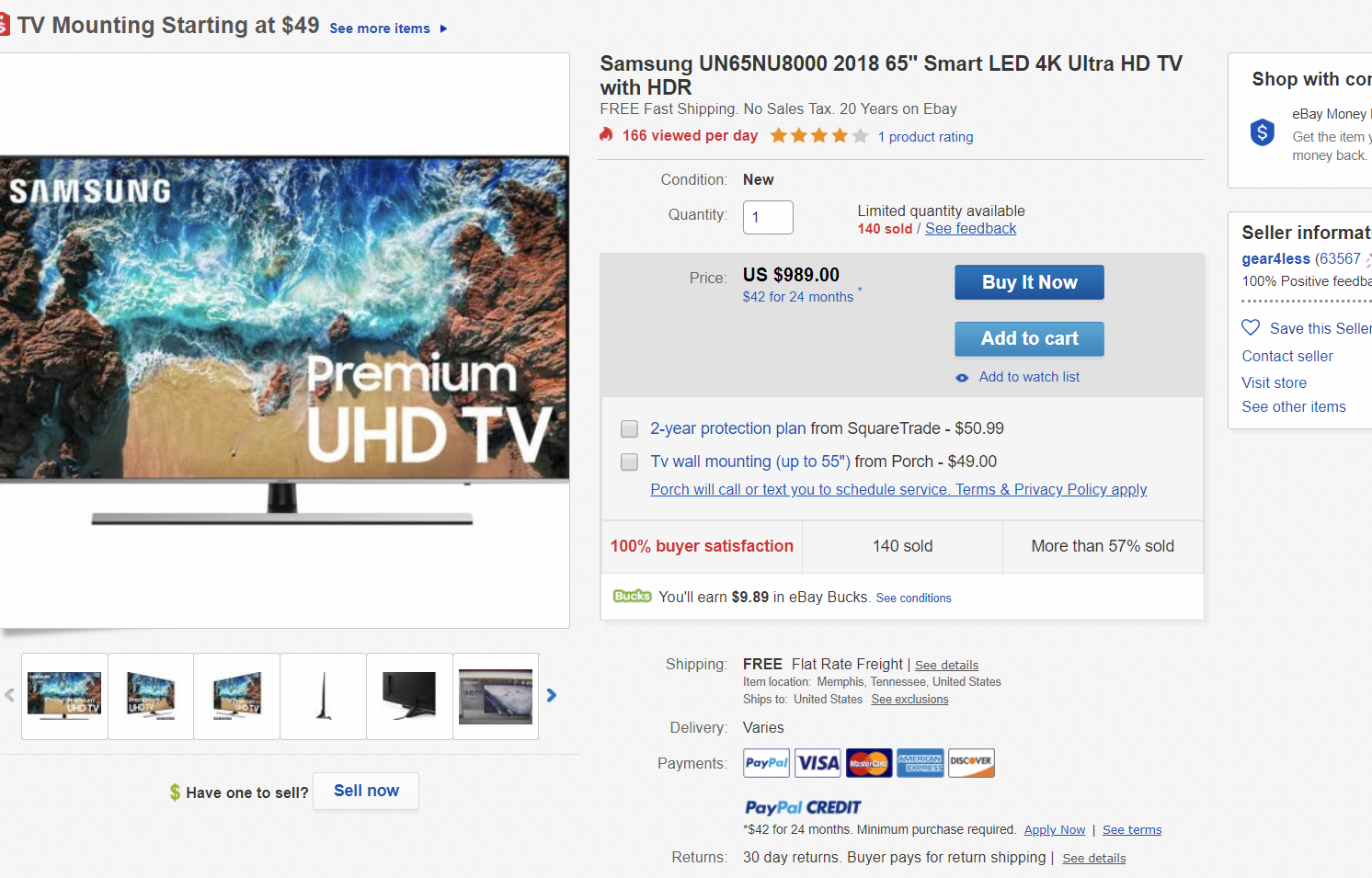The image size is (1372, 878).
Task: Click the heart icon to save this Seller
Action: 1251,327
